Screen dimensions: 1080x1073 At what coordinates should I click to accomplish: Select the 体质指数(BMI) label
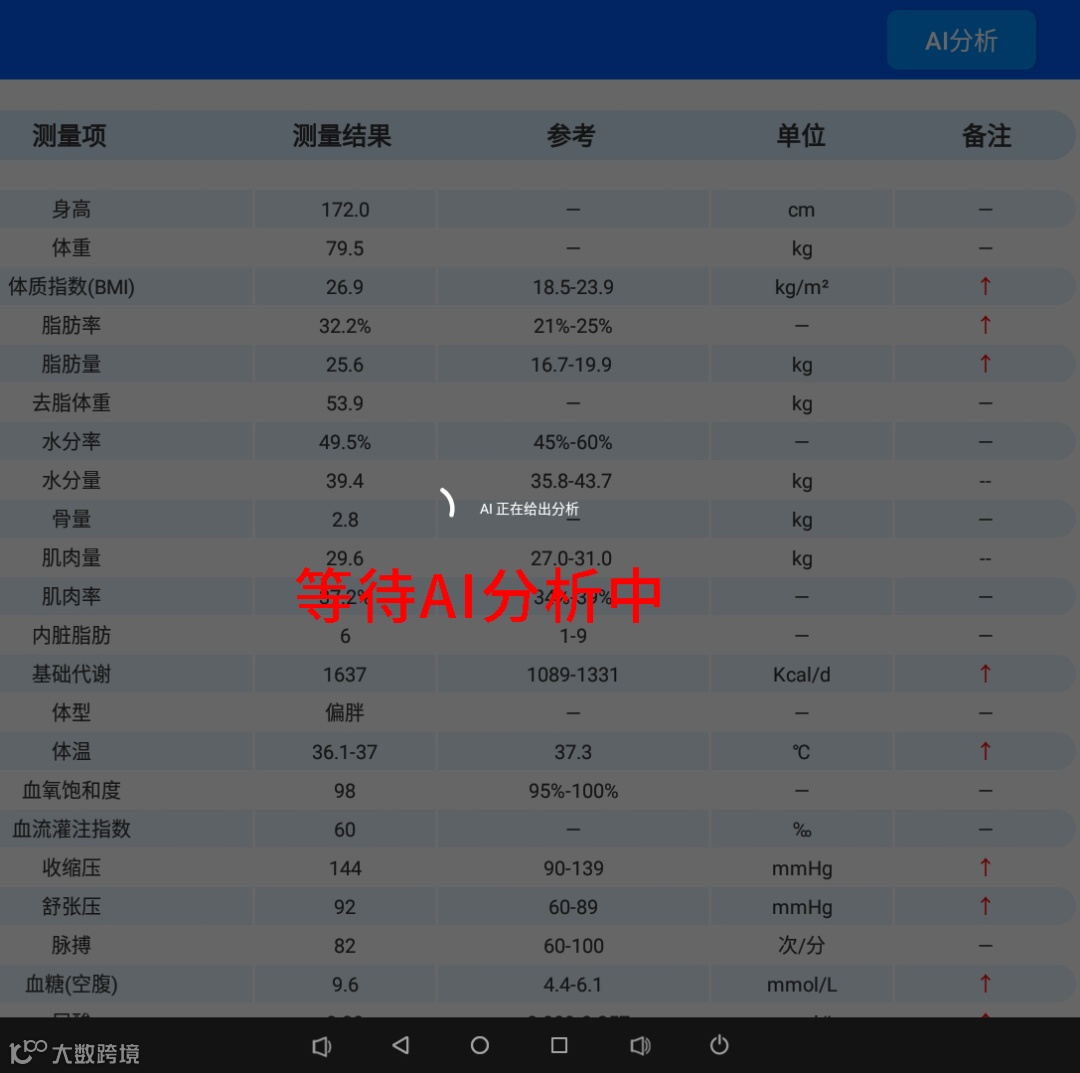[x=71, y=287]
